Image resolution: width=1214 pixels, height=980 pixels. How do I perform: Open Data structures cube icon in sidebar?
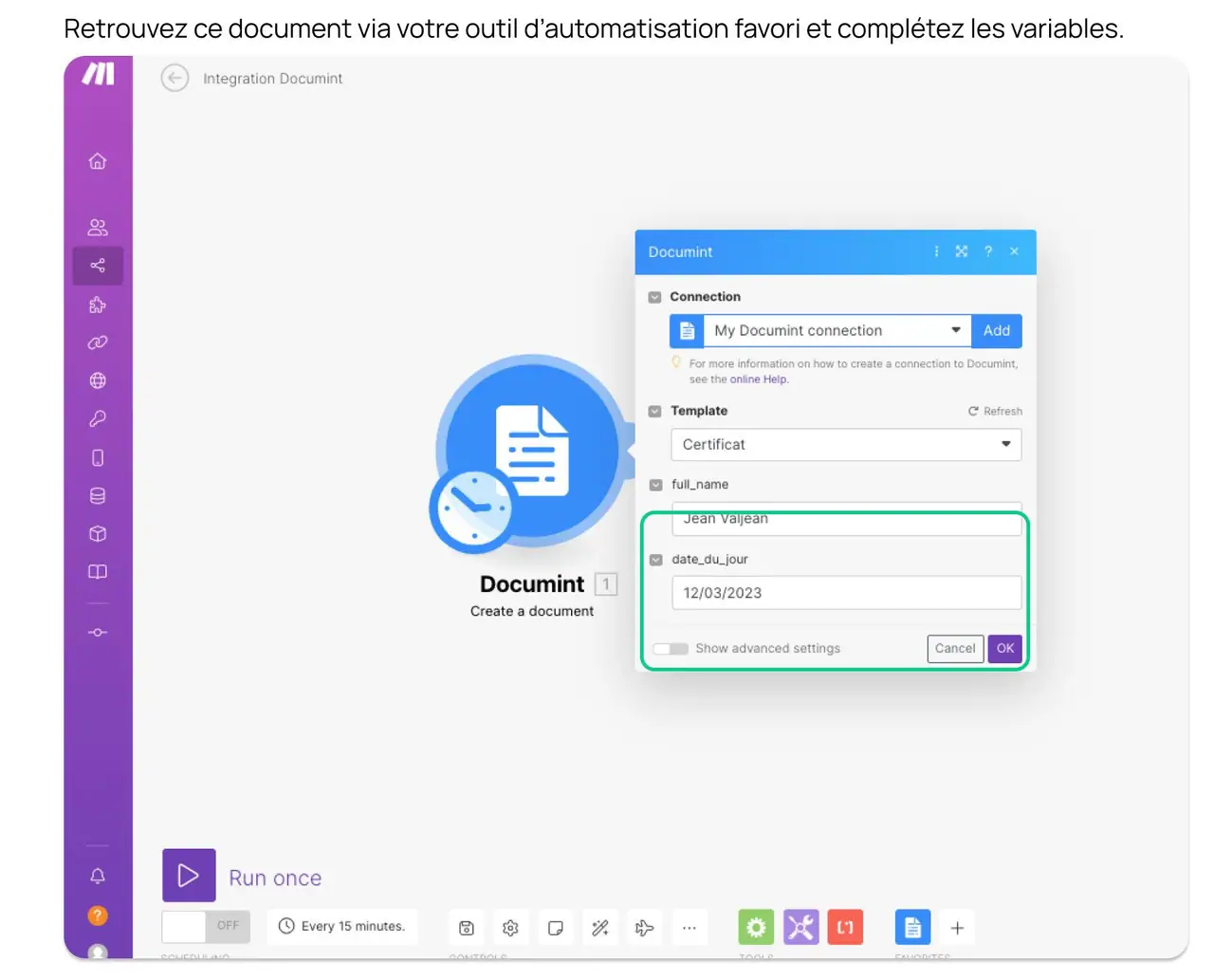point(98,534)
